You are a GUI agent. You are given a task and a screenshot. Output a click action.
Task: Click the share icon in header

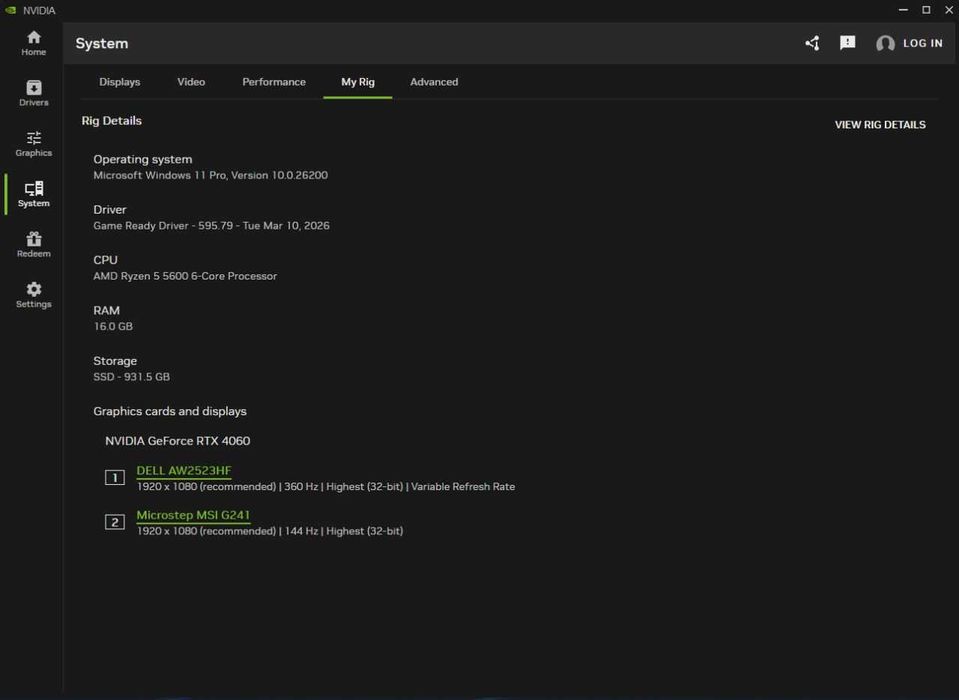812,43
